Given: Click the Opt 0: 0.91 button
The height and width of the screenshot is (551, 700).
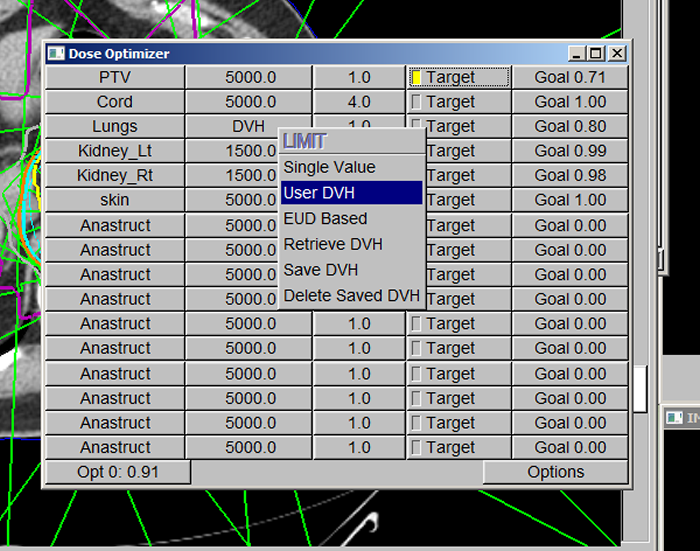Looking at the screenshot, I should (117, 472).
